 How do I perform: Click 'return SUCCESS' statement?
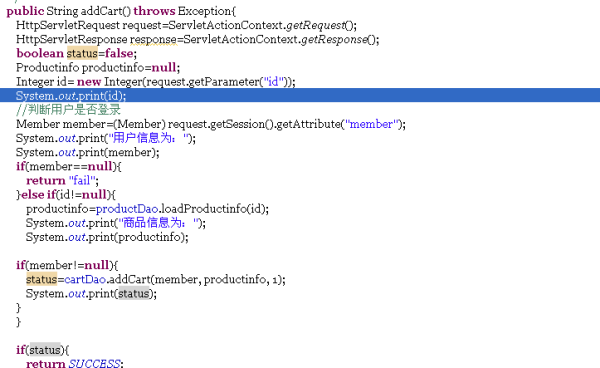point(75,363)
